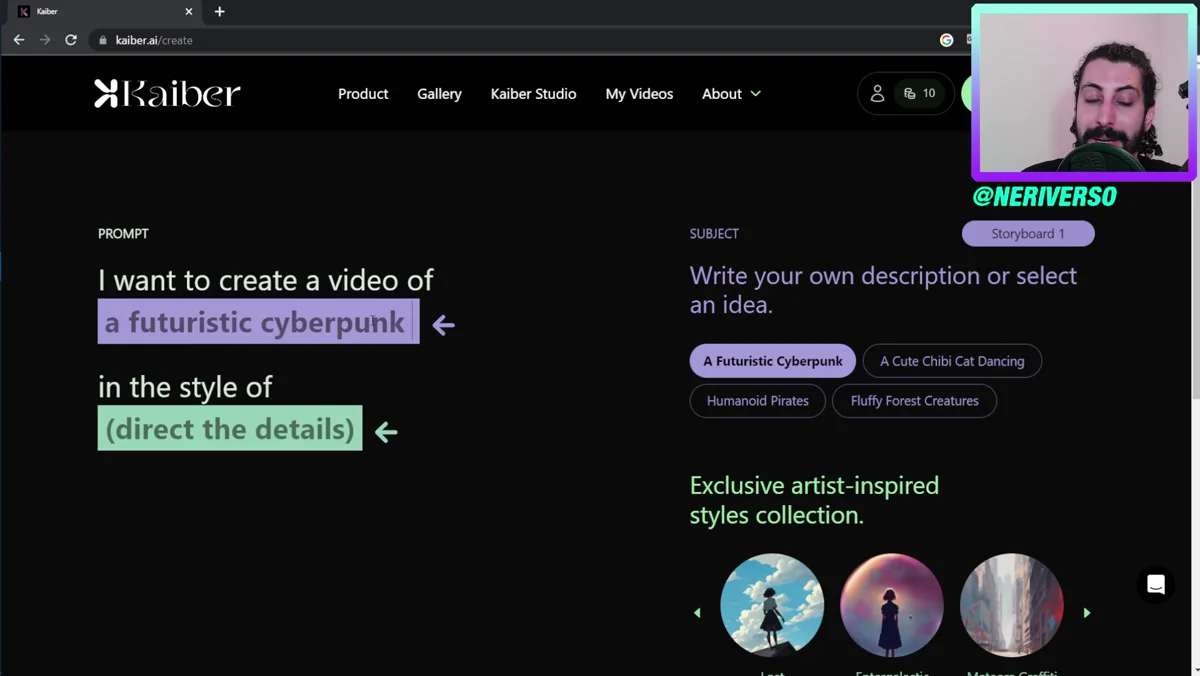Click the lock icon in address bar
Viewport: 1200px width, 676px height.
pyautogui.click(x=102, y=40)
